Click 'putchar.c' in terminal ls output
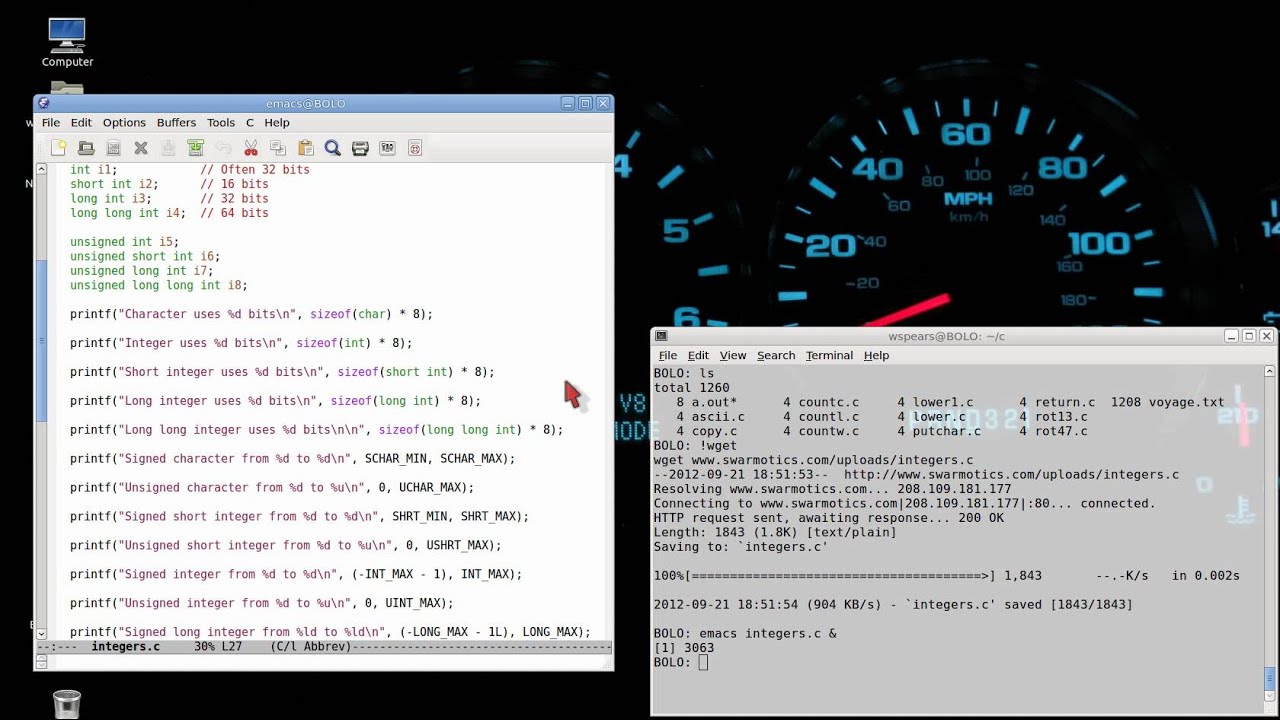 [x=946, y=431]
